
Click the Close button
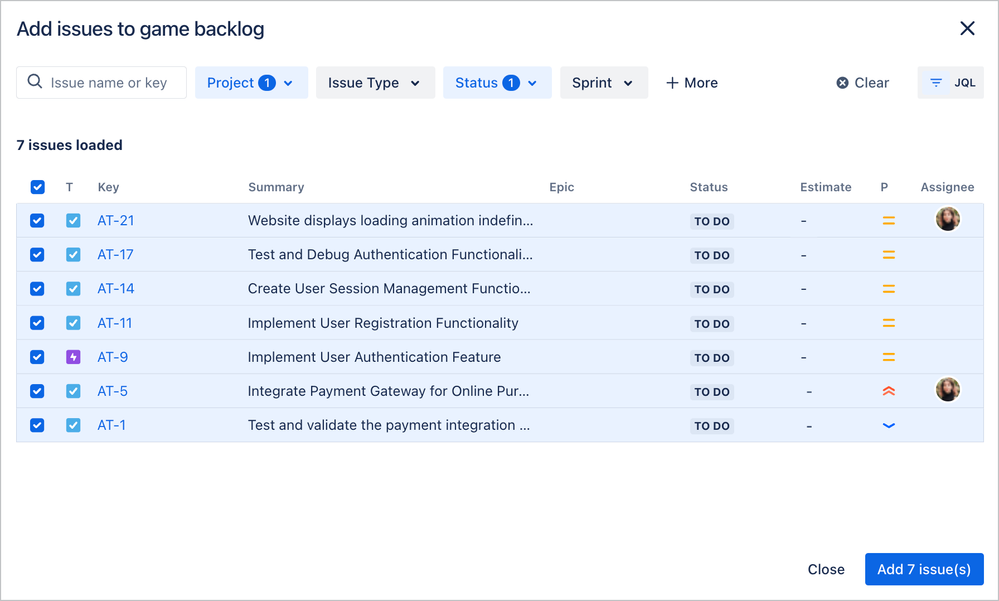click(x=826, y=569)
